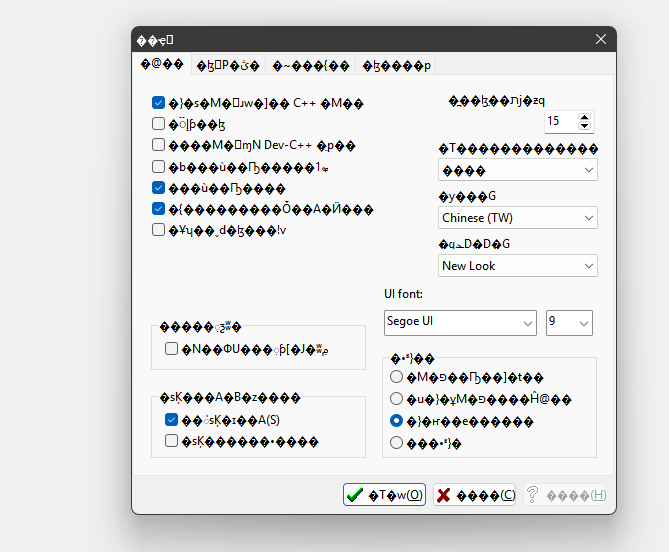Close the dialog with the title bar X
669x552 pixels.
click(601, 39)
